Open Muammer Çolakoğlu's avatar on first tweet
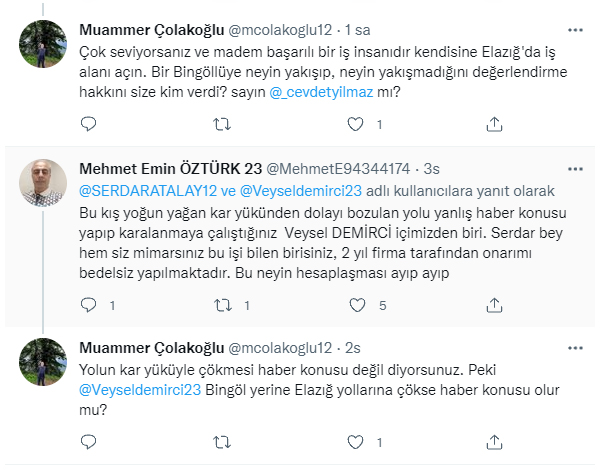Image resolution: width=600 pixels, height=470 pixels. point(43,44)
